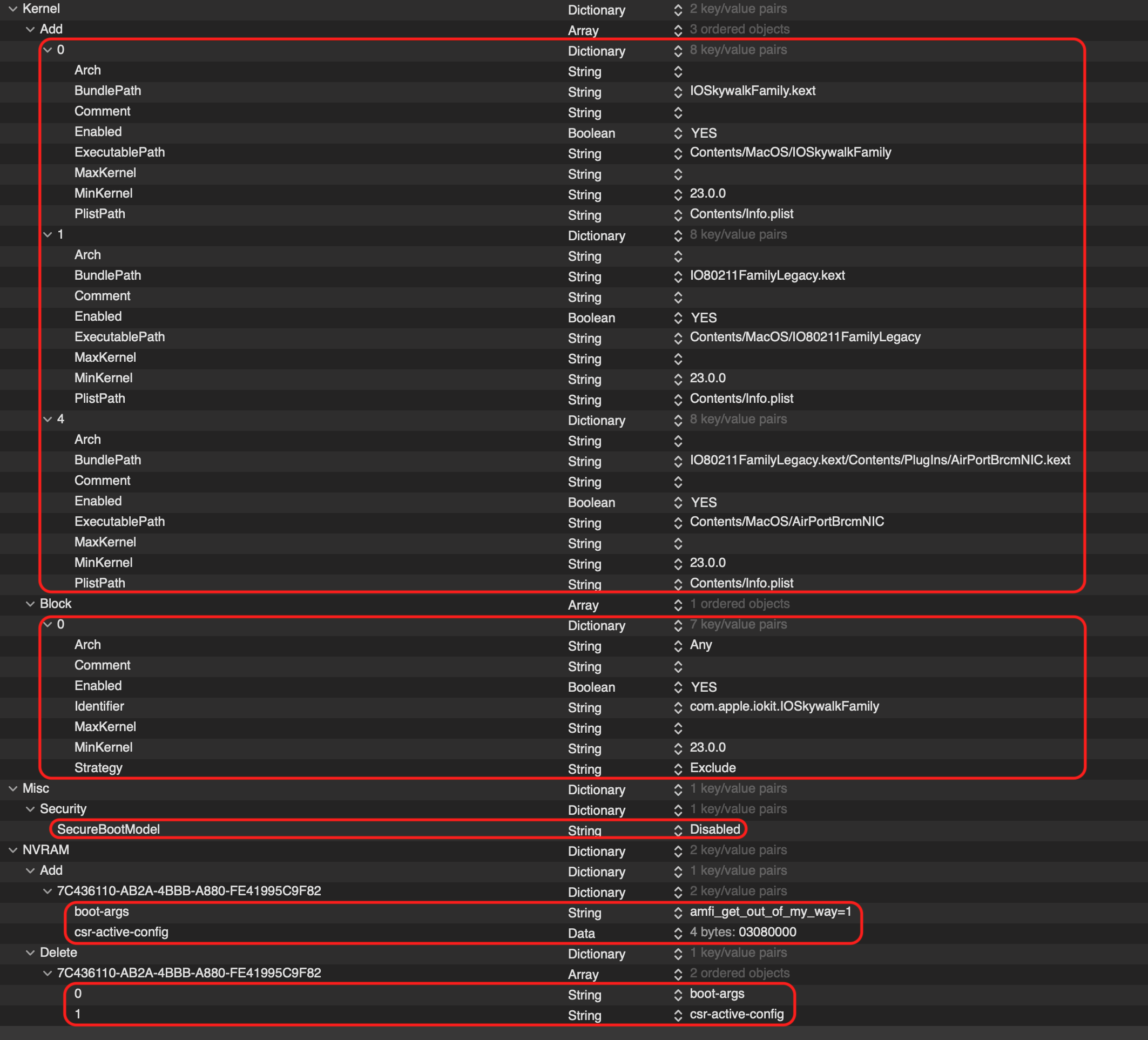Select the '7 key/value pairs' summary text
Image resolution: width=1148 pixels, height=1040 pixels.
[x=739, y=625]
